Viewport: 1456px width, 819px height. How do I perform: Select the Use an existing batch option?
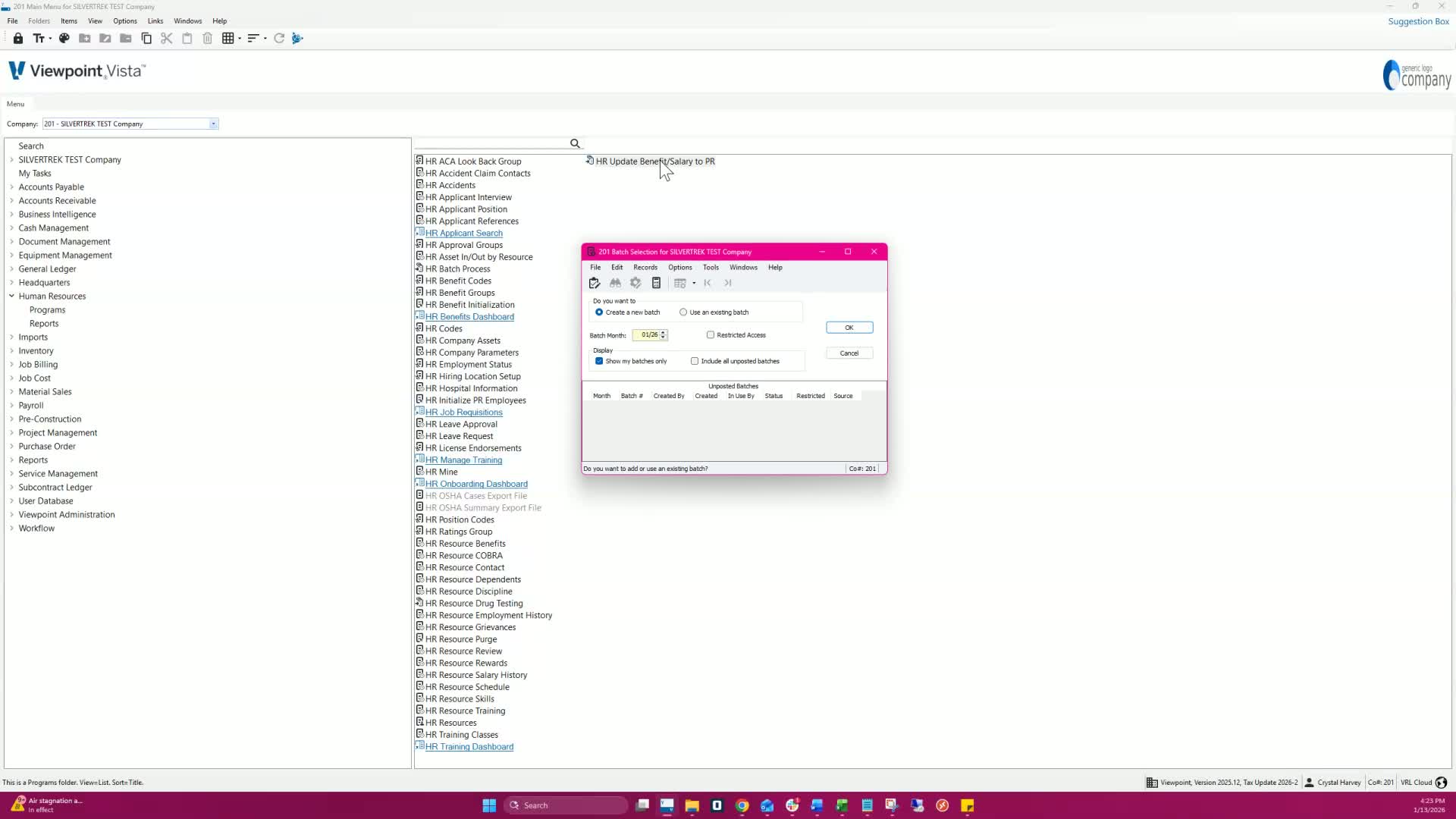tap(683, 312)
